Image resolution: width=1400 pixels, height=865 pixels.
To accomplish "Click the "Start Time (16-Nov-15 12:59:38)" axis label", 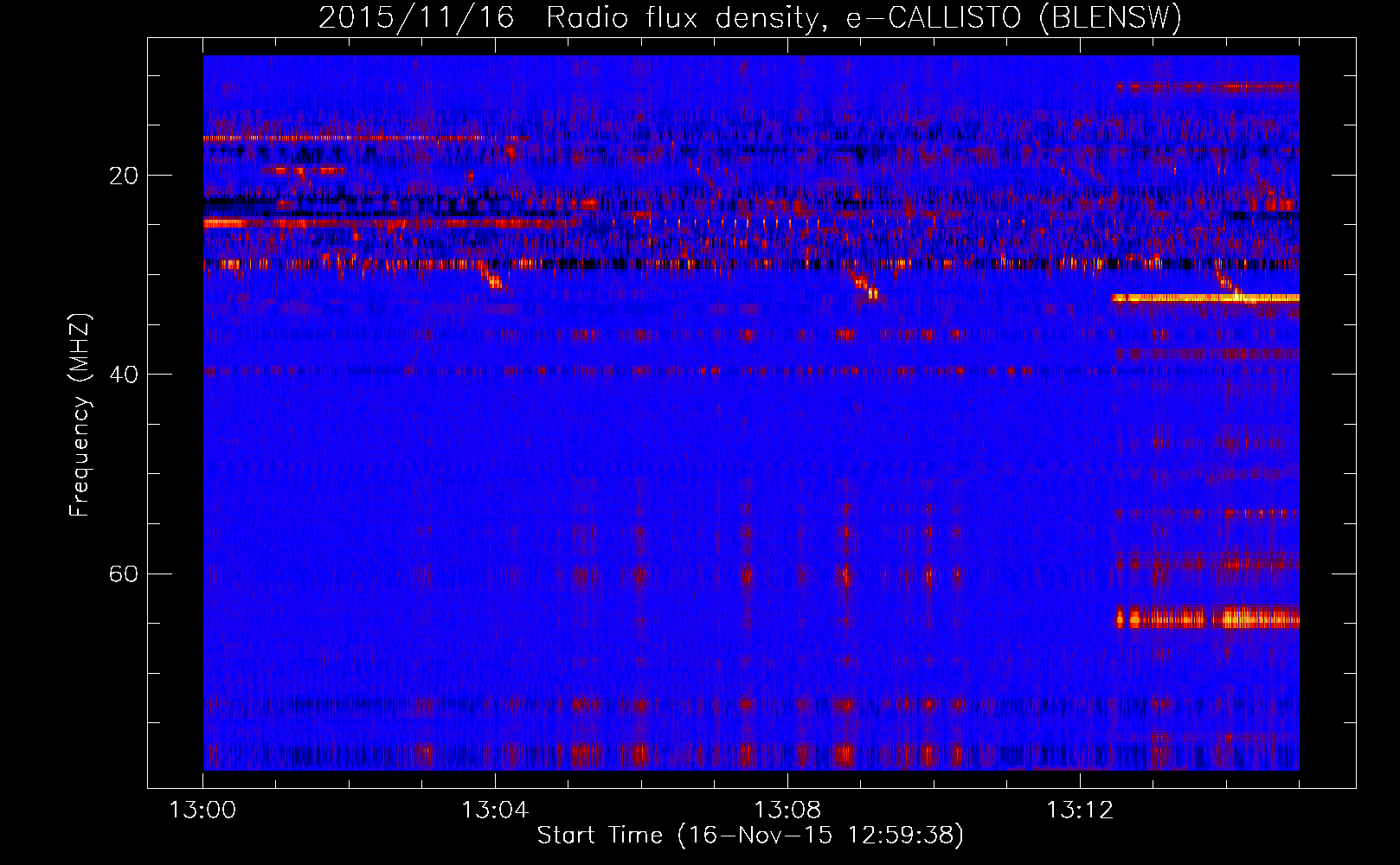I will coord(750,836).
